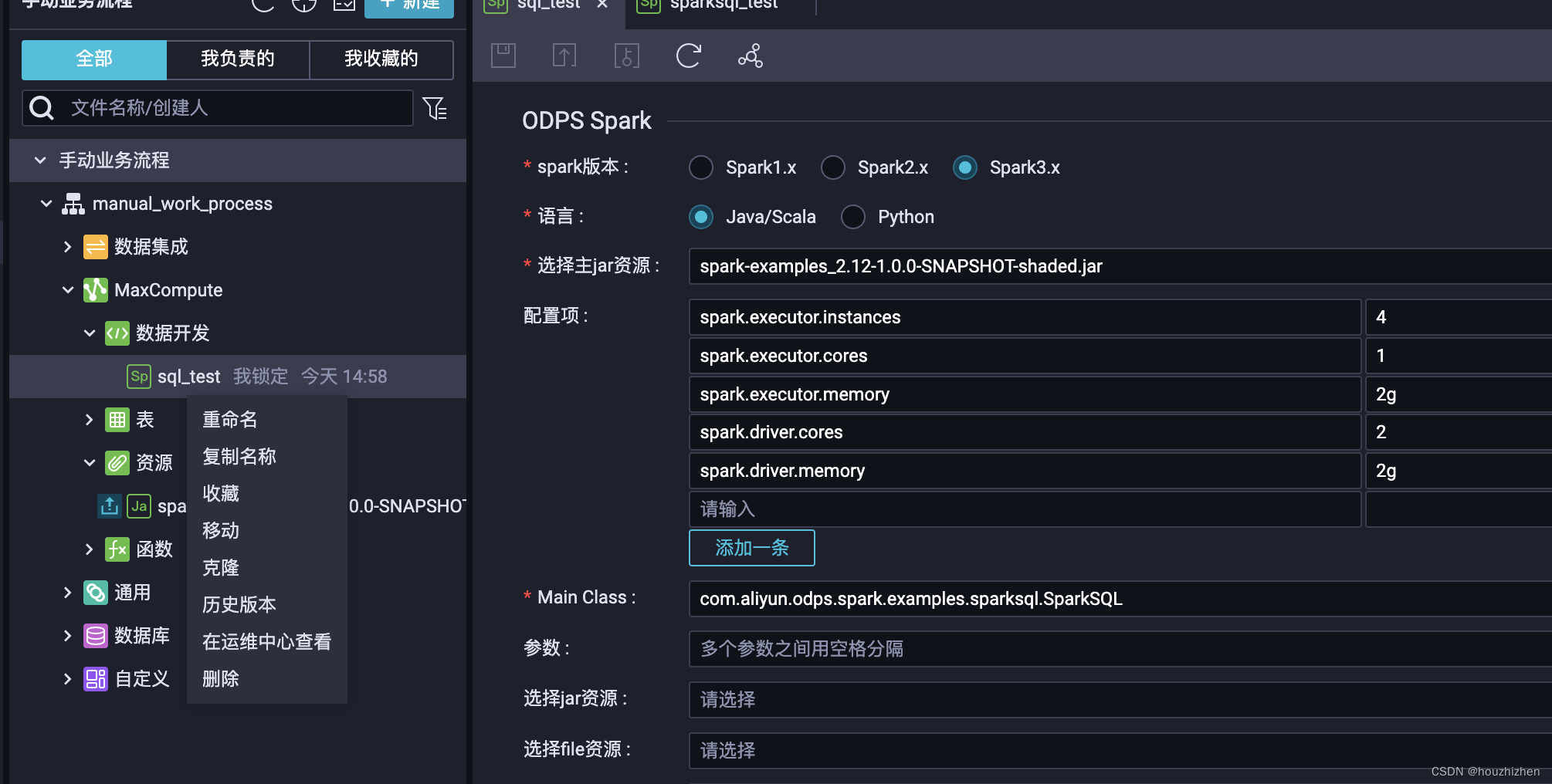Open 选择file资源 dropdown

point(1120,751)
